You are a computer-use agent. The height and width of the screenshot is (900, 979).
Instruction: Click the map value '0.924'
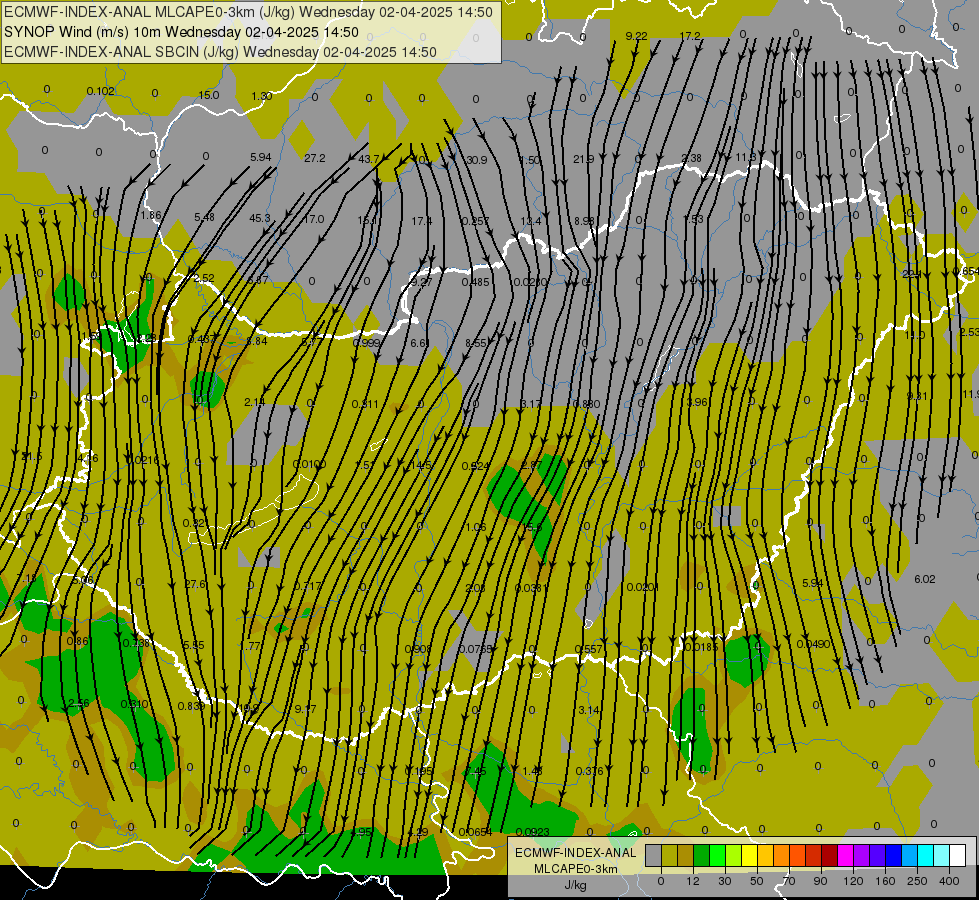click(475, 466)
